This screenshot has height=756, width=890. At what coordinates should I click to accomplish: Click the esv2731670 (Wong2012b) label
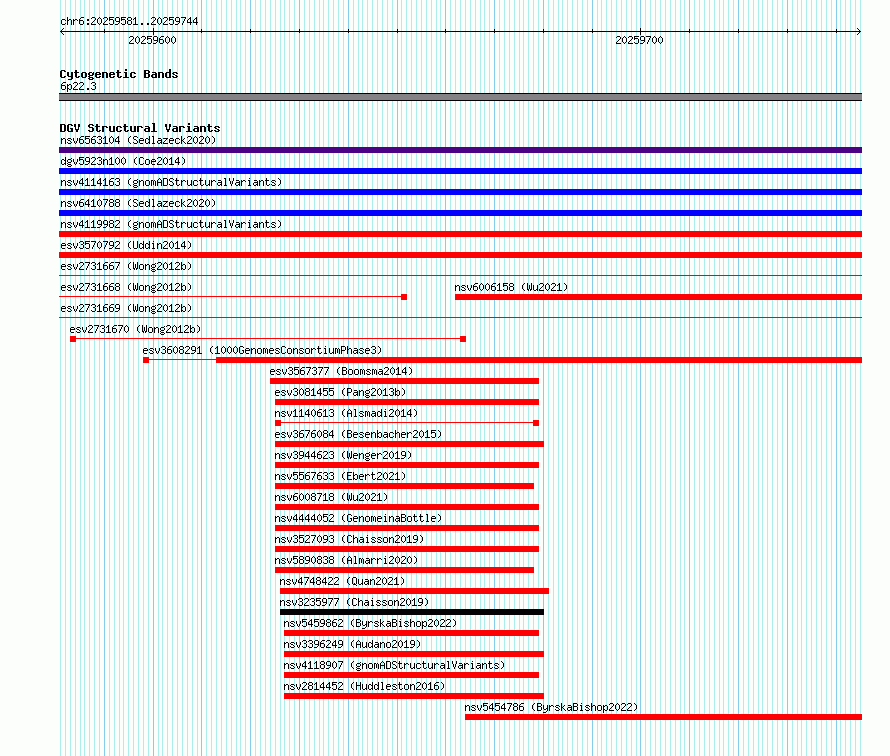click(x=135, y=329)
